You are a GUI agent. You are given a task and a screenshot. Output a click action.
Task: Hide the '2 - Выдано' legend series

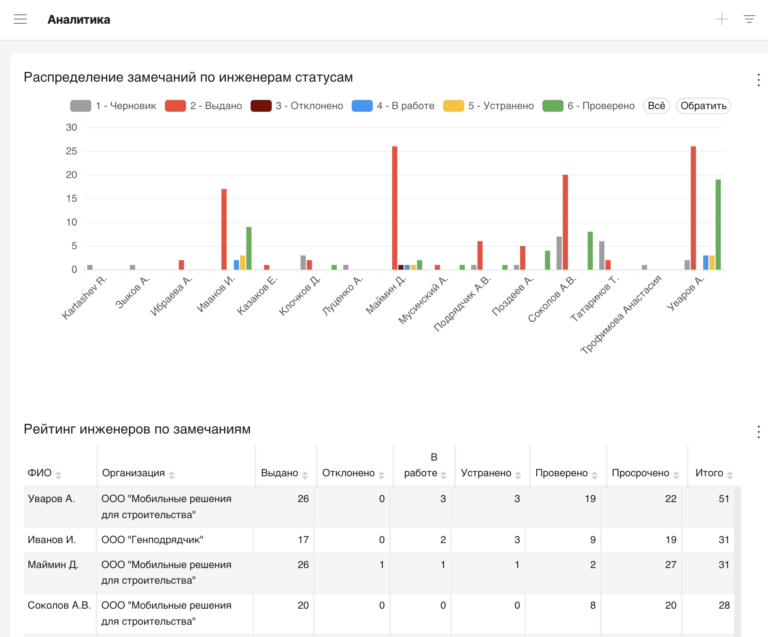[204, 106]
